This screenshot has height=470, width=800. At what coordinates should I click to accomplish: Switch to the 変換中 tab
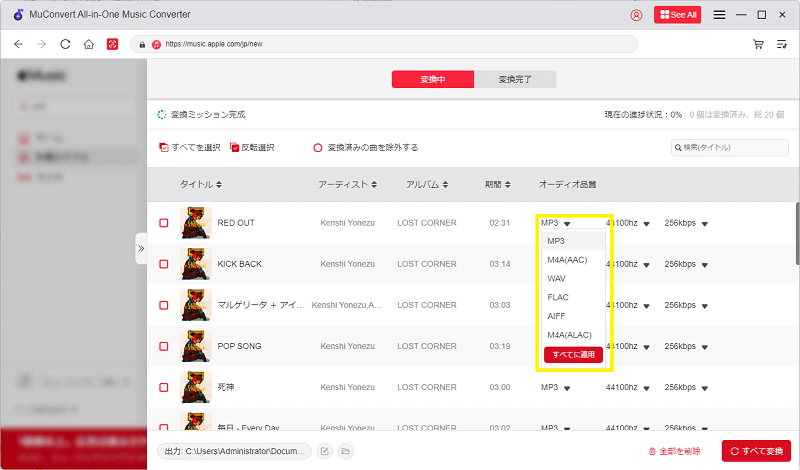(x=433, y=79)
